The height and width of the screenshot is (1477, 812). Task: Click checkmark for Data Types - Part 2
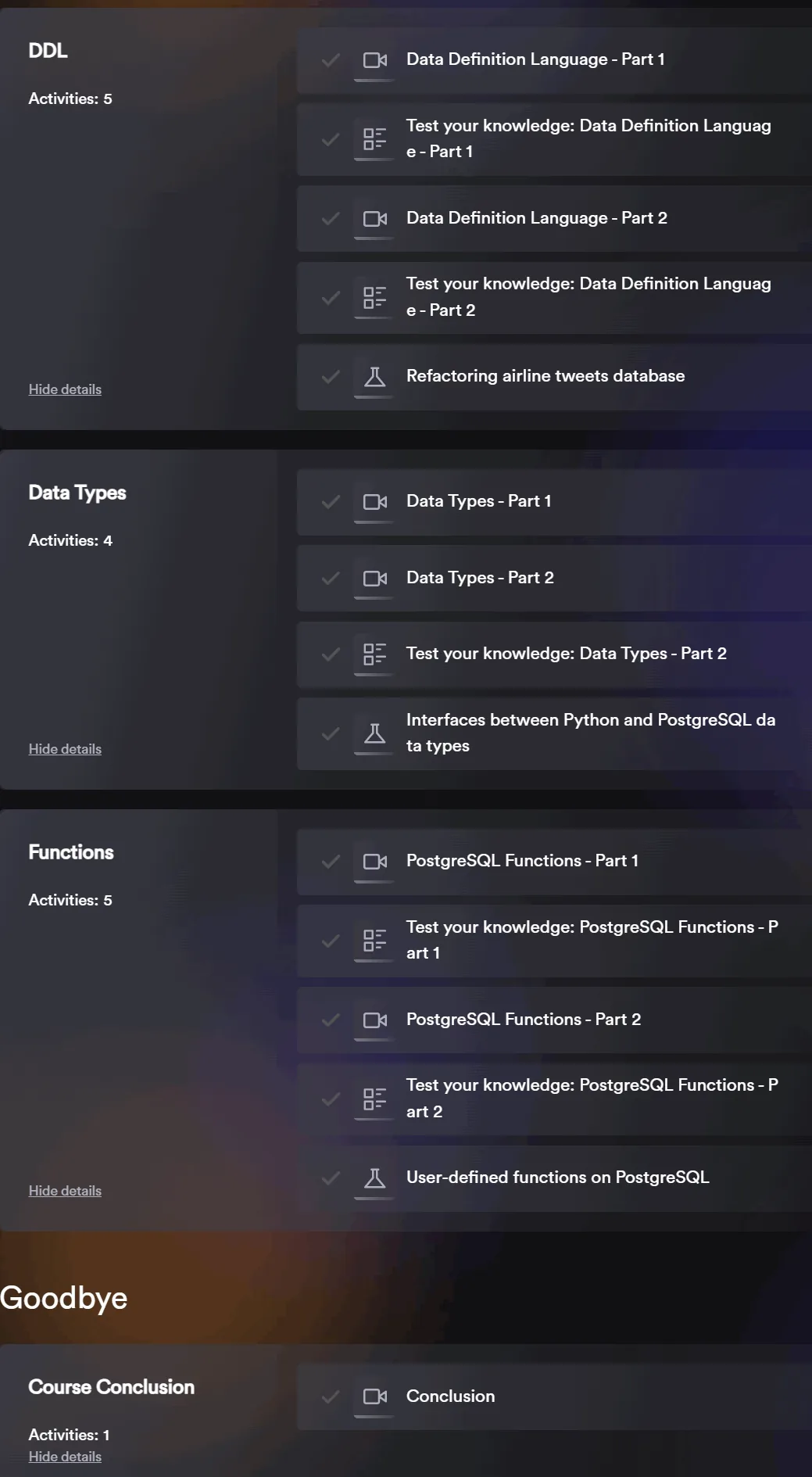click(331, 579)
